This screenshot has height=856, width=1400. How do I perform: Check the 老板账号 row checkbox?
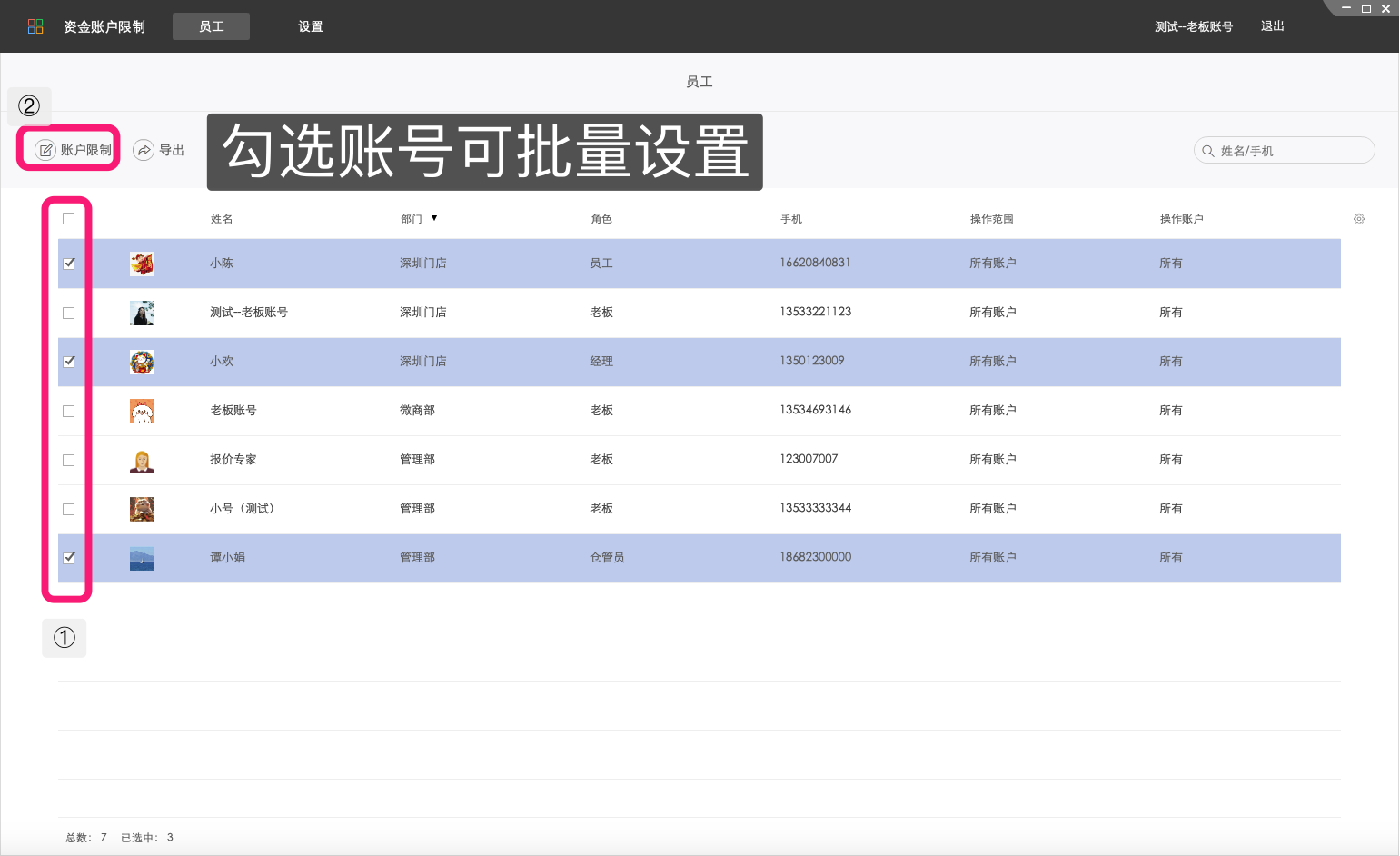coord(68,411)
